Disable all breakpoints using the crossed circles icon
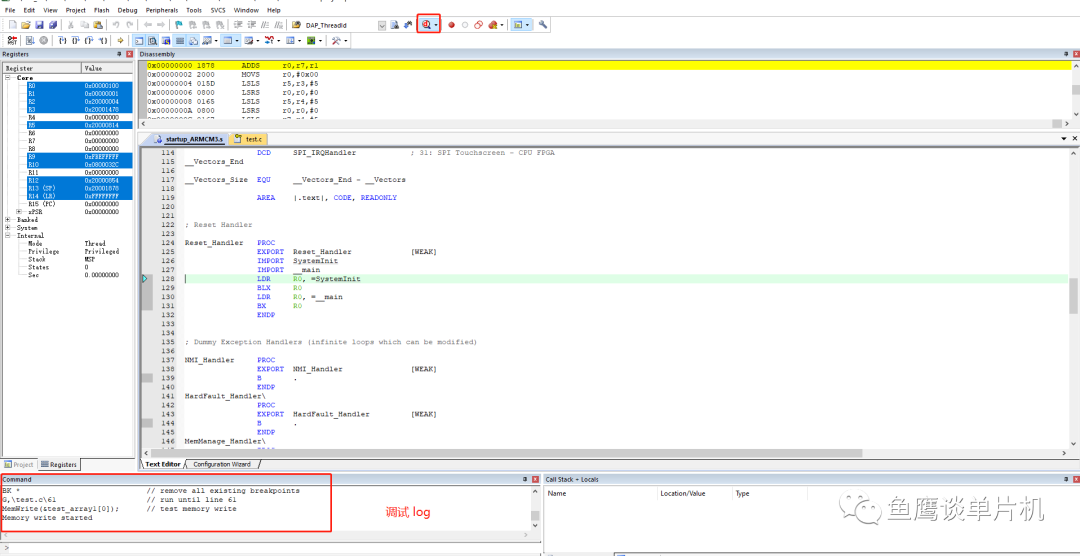The height and width of the screenshot is (556, 1080). pos(479,25)
